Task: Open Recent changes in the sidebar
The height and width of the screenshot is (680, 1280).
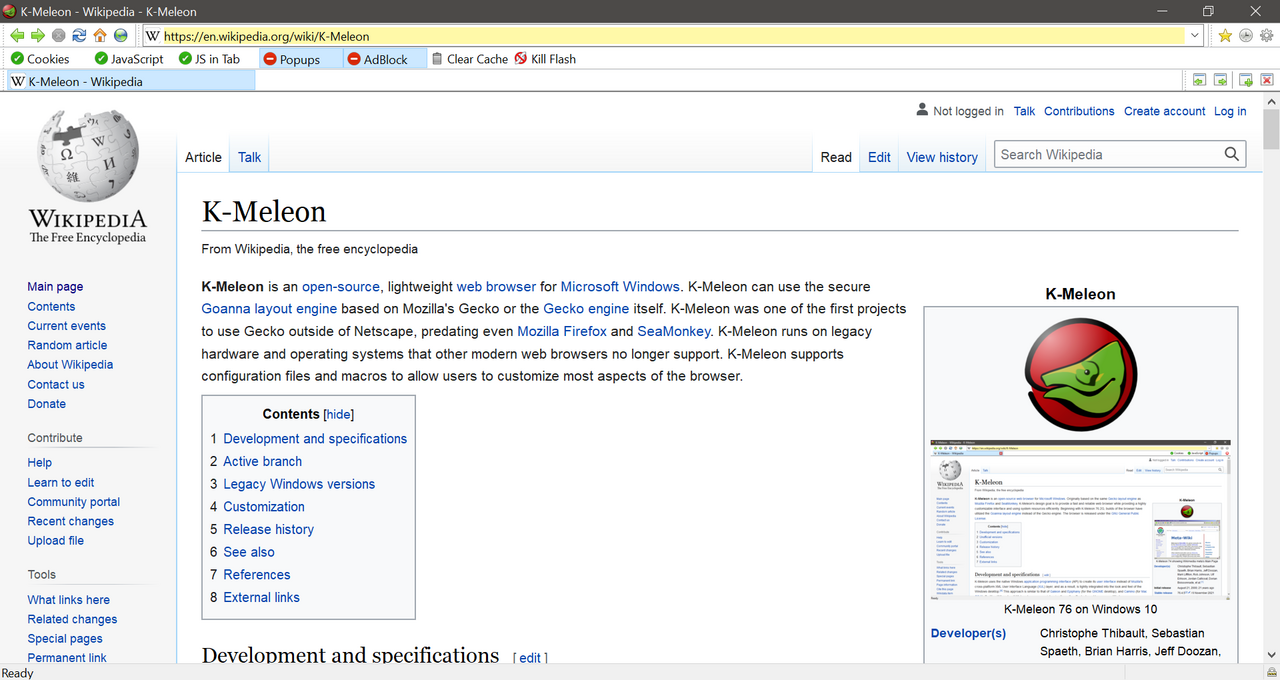Action: [x=70, y=521]
